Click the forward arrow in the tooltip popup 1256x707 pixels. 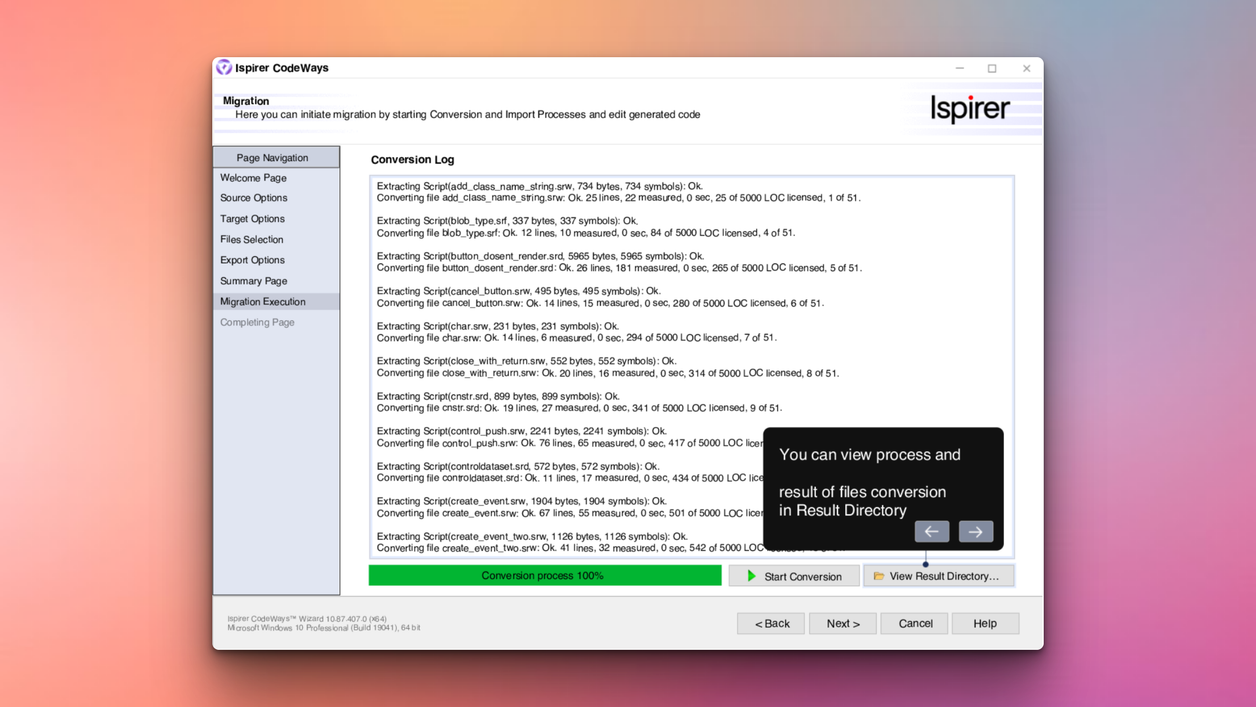[x=976, y=531]
